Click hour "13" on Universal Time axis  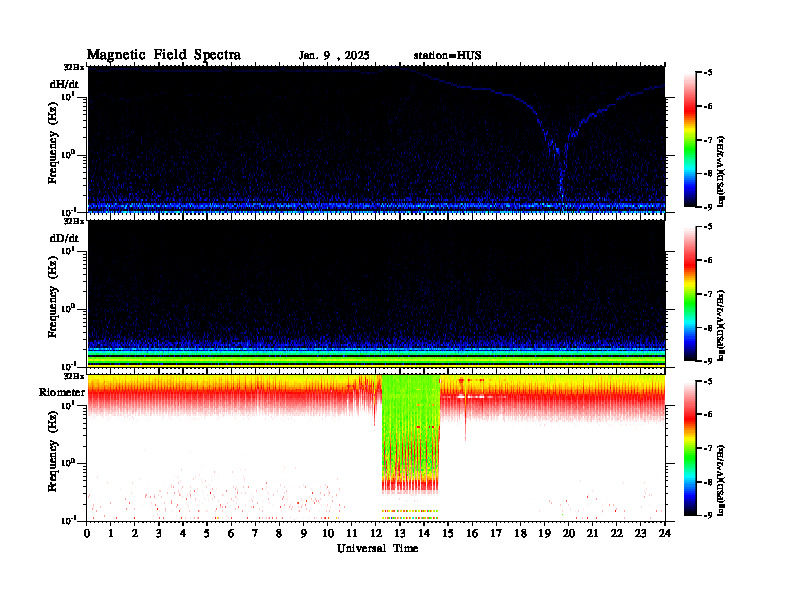pyautogui.click(x=400, y=533)
